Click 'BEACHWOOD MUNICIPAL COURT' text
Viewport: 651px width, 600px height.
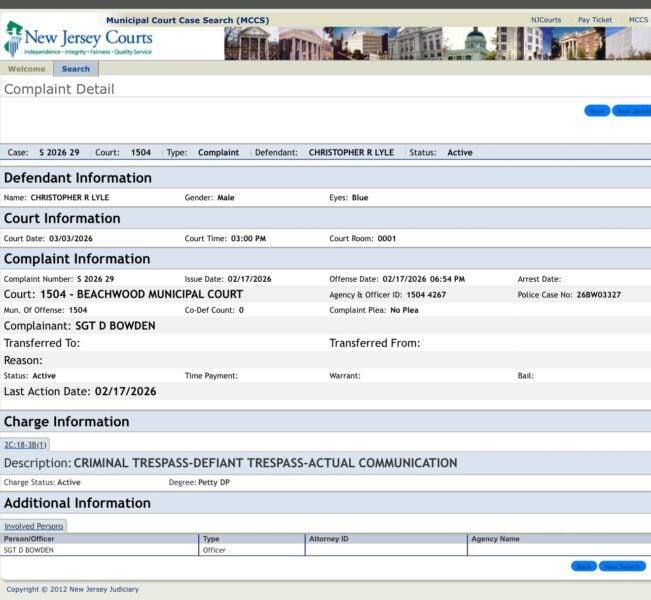coord(160,294)
